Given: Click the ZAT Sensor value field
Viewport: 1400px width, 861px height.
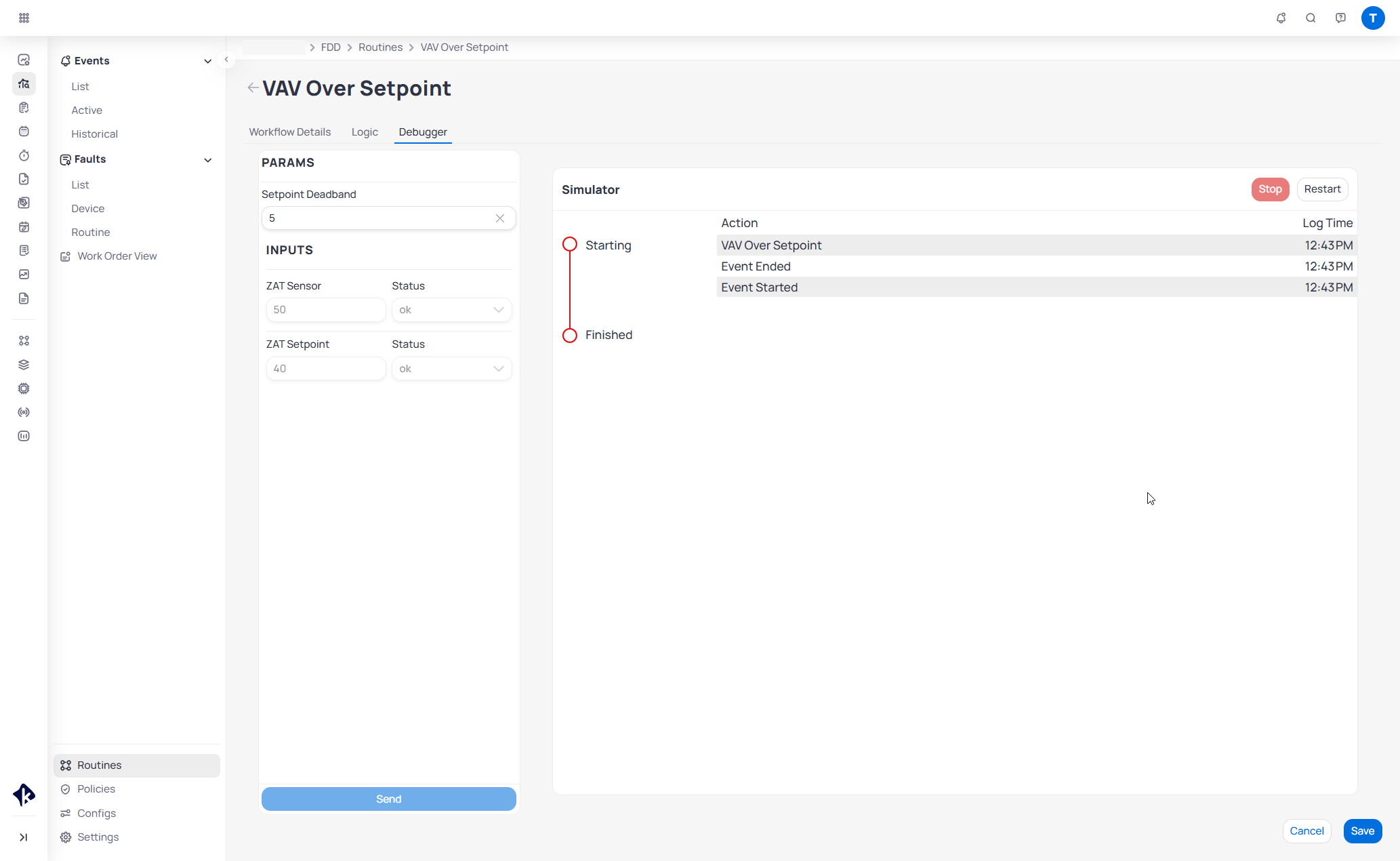Looking at the screenshot, I should click(x=326, y=310).
